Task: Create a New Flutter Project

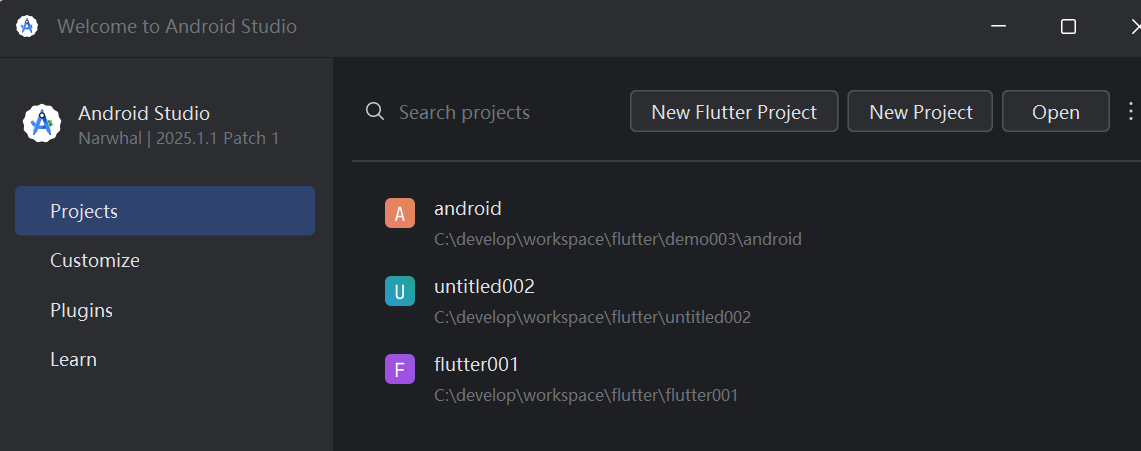Action: (x=734, y=111)
